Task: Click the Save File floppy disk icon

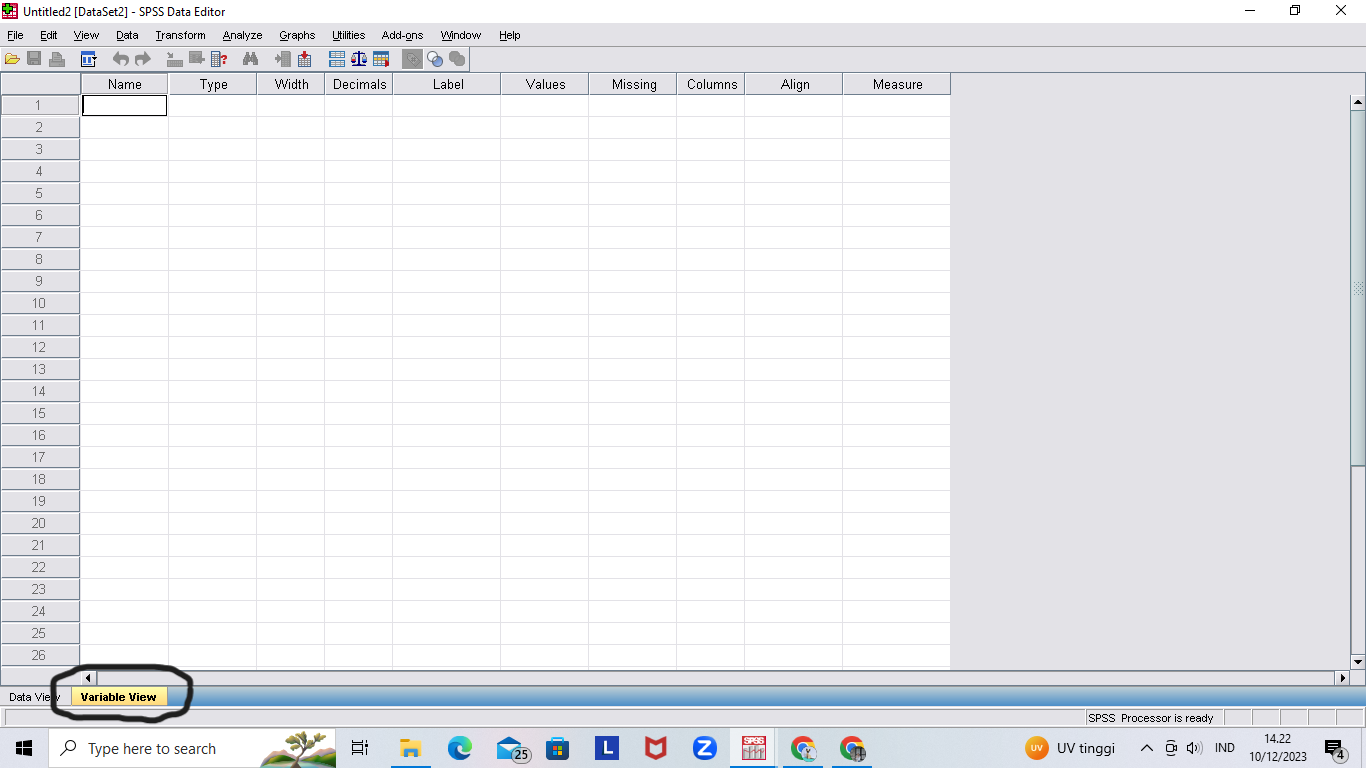Action: [35, 59]
